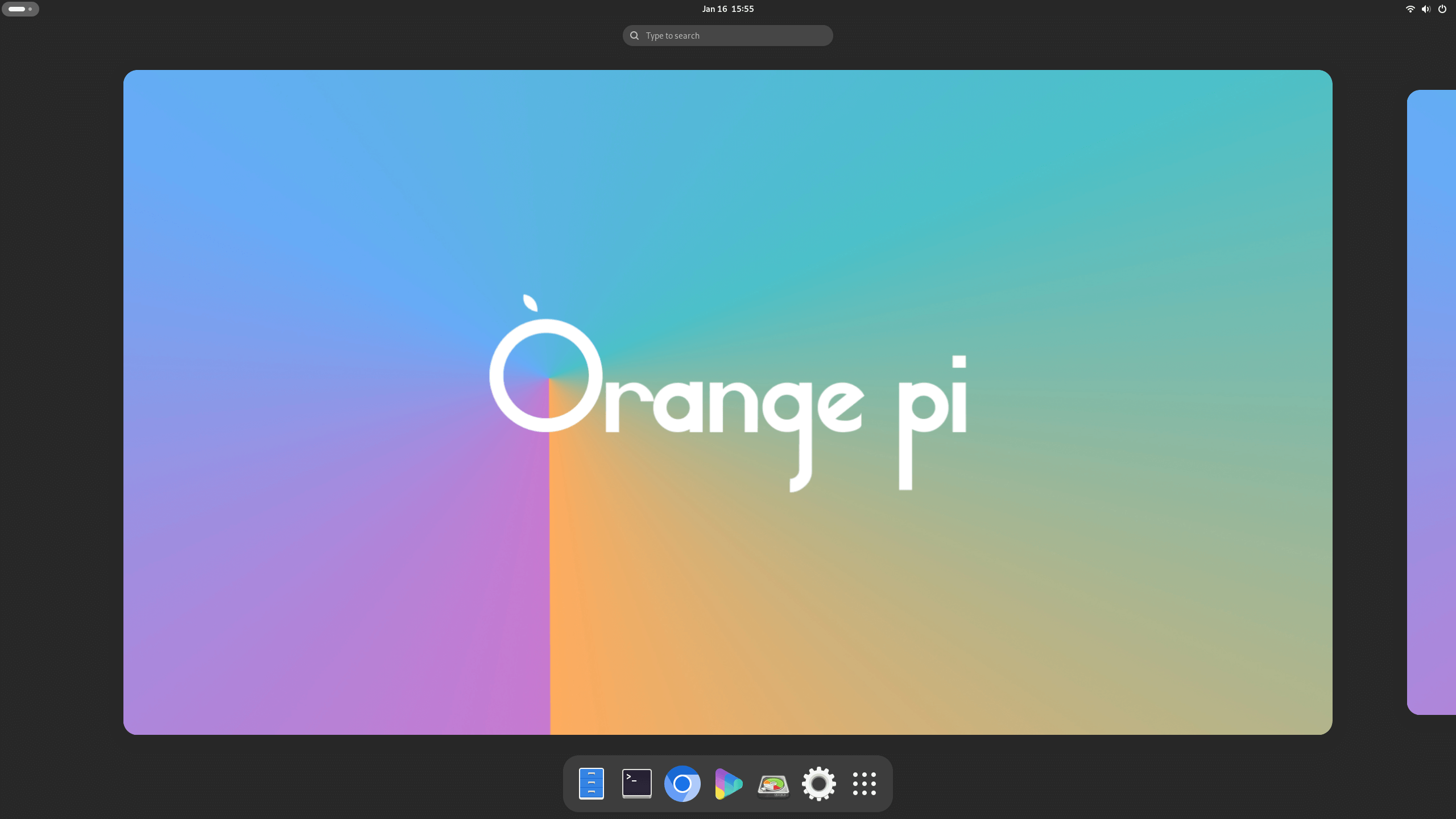Screen dimensions: 1456x819
Task: Select the current Orange Pi workspace thumbnail
Action: click(728, 403)
